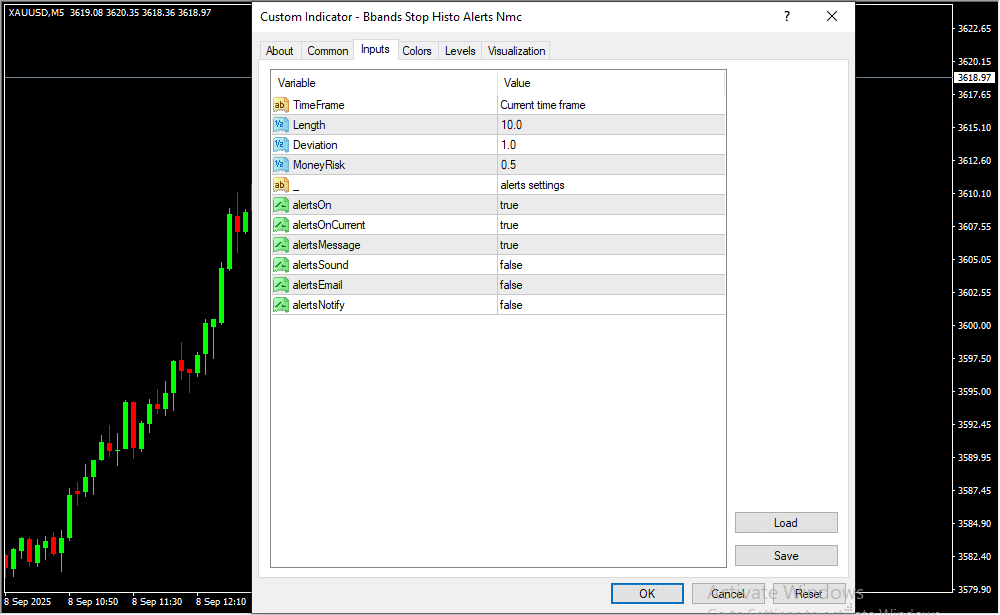The image size is (1000, 615).
Task: Click the alertsEmail boolean icon
Action: [x=281, y=285]
